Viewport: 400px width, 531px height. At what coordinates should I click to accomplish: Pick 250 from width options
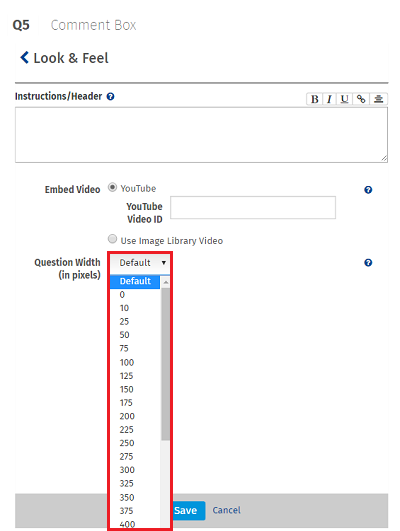pyautogui.click(x=135, y=443)
